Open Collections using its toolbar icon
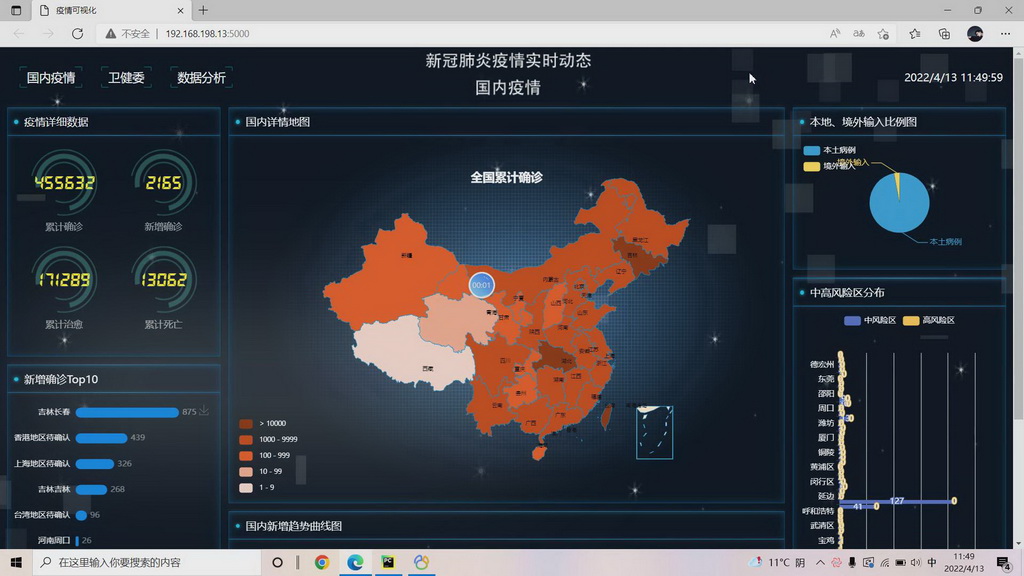The height and width of the screenshot is (576, 1024). click(943, 33)
